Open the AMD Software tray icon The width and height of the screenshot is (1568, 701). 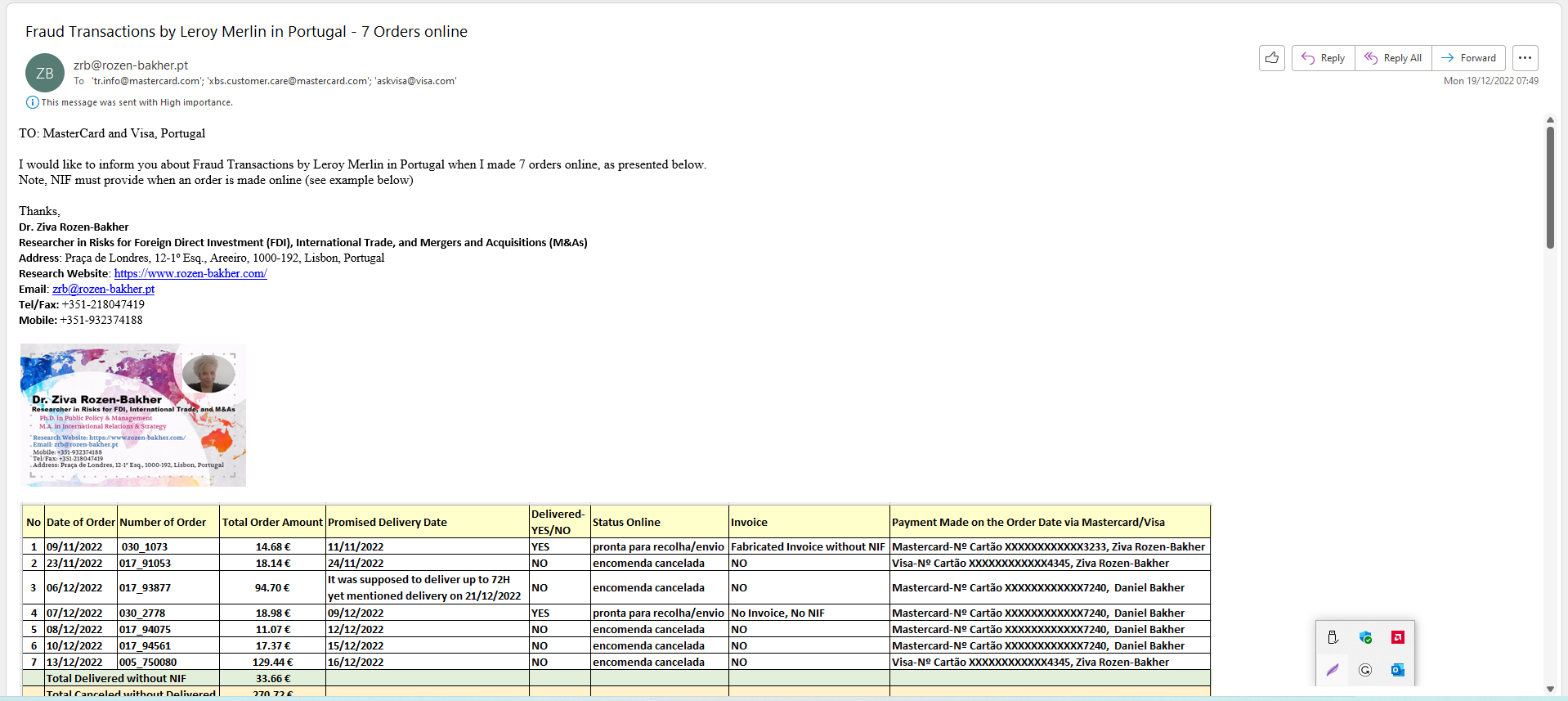pos(1398,637)
